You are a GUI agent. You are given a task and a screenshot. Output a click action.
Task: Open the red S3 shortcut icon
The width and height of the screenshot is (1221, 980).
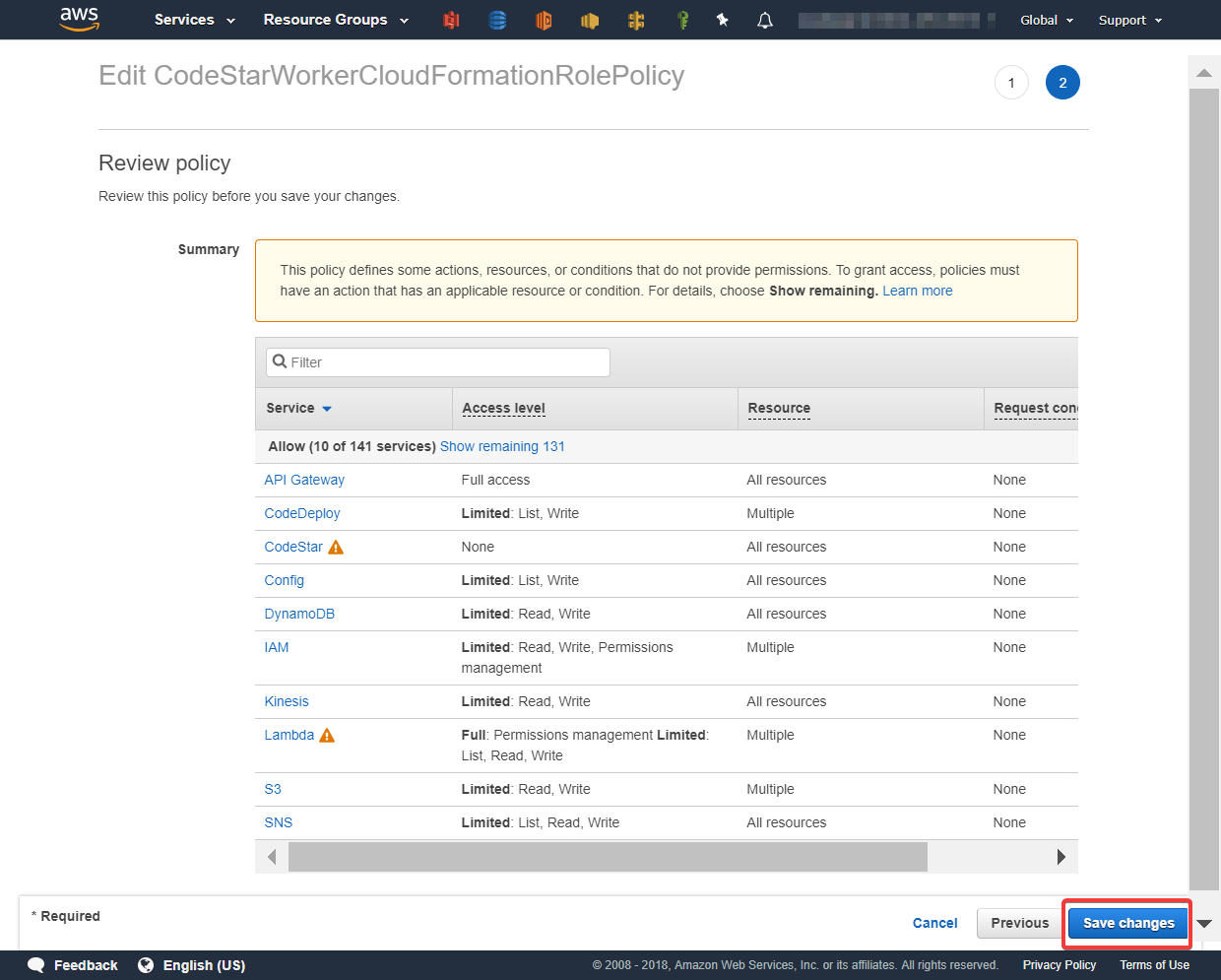(451, 20)
